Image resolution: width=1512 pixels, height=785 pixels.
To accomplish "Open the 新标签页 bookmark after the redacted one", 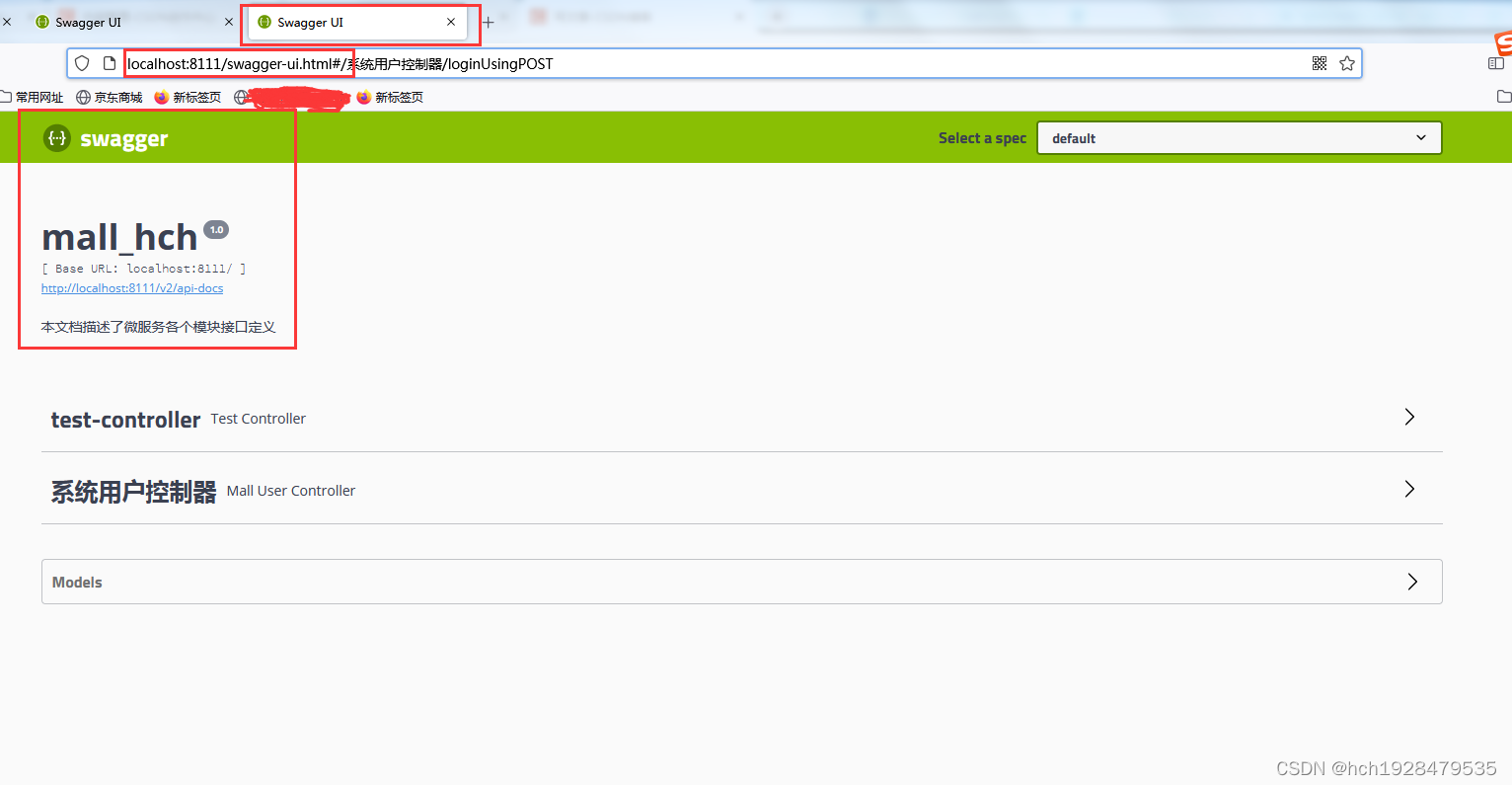I will (390, 97).
